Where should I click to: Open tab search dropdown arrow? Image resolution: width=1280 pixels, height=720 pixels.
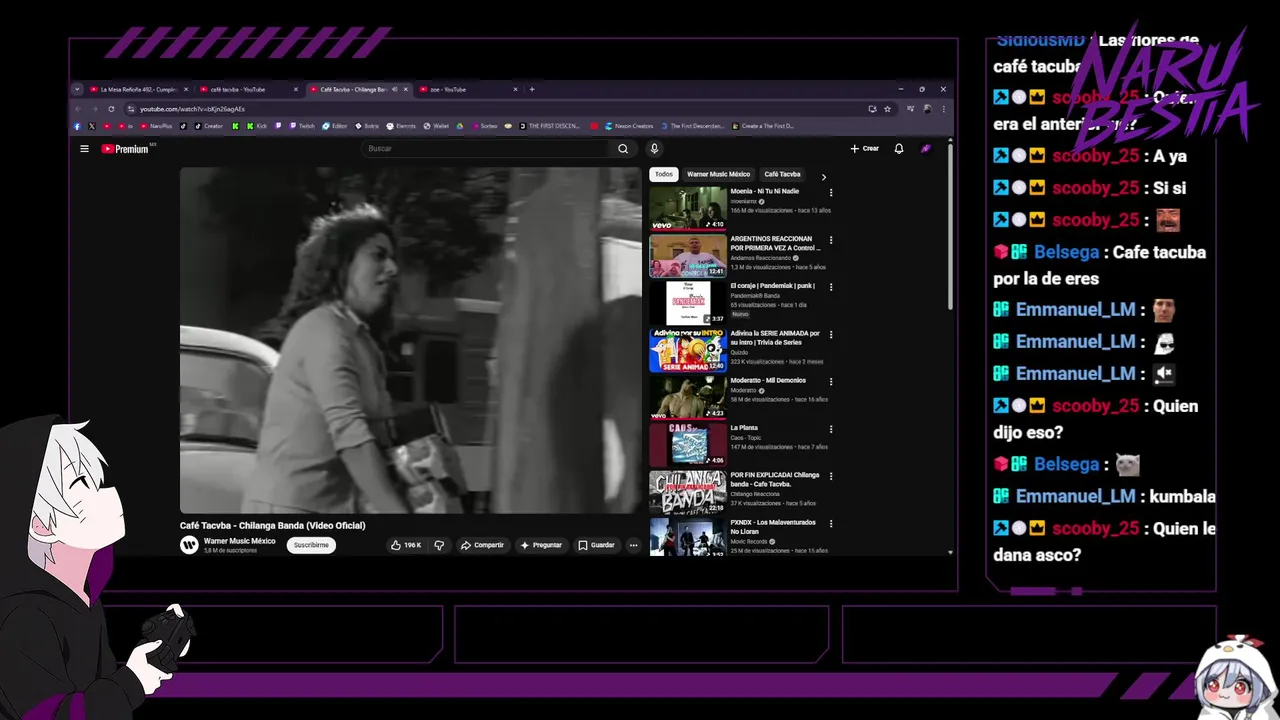(77, 89)
